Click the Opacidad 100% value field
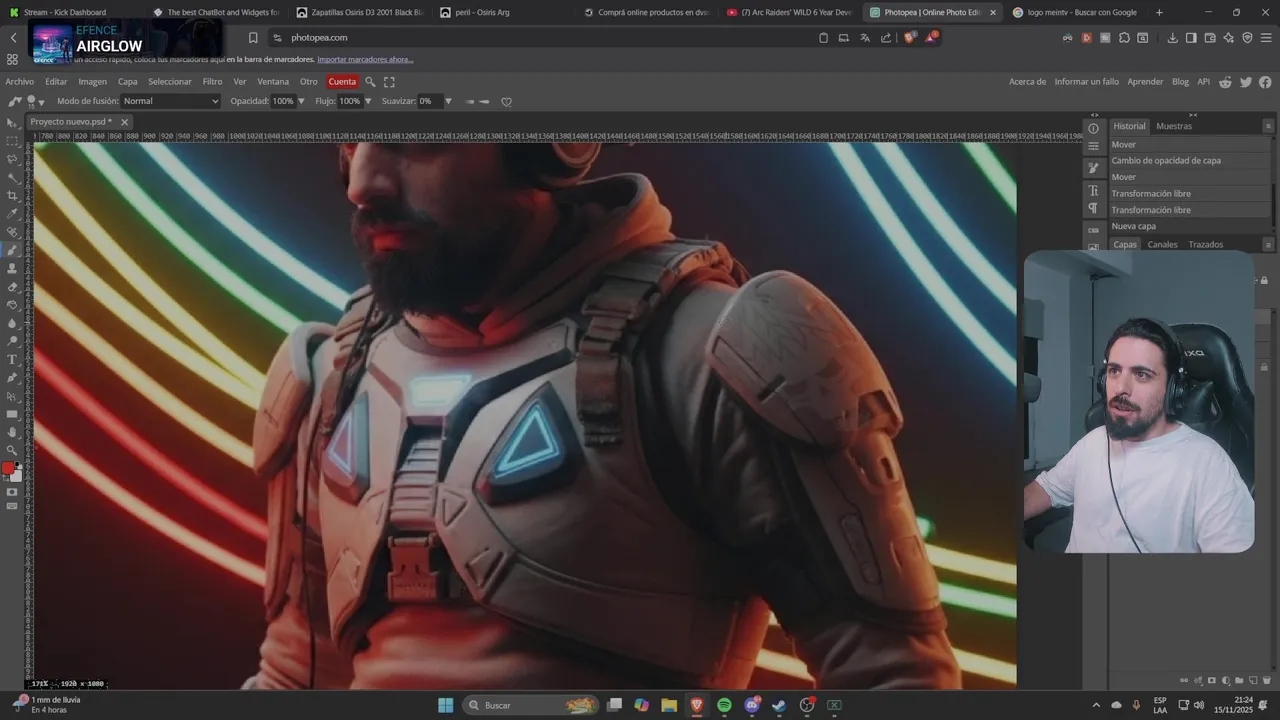The width and height of the screenshot is (1280, 720). 283,101
